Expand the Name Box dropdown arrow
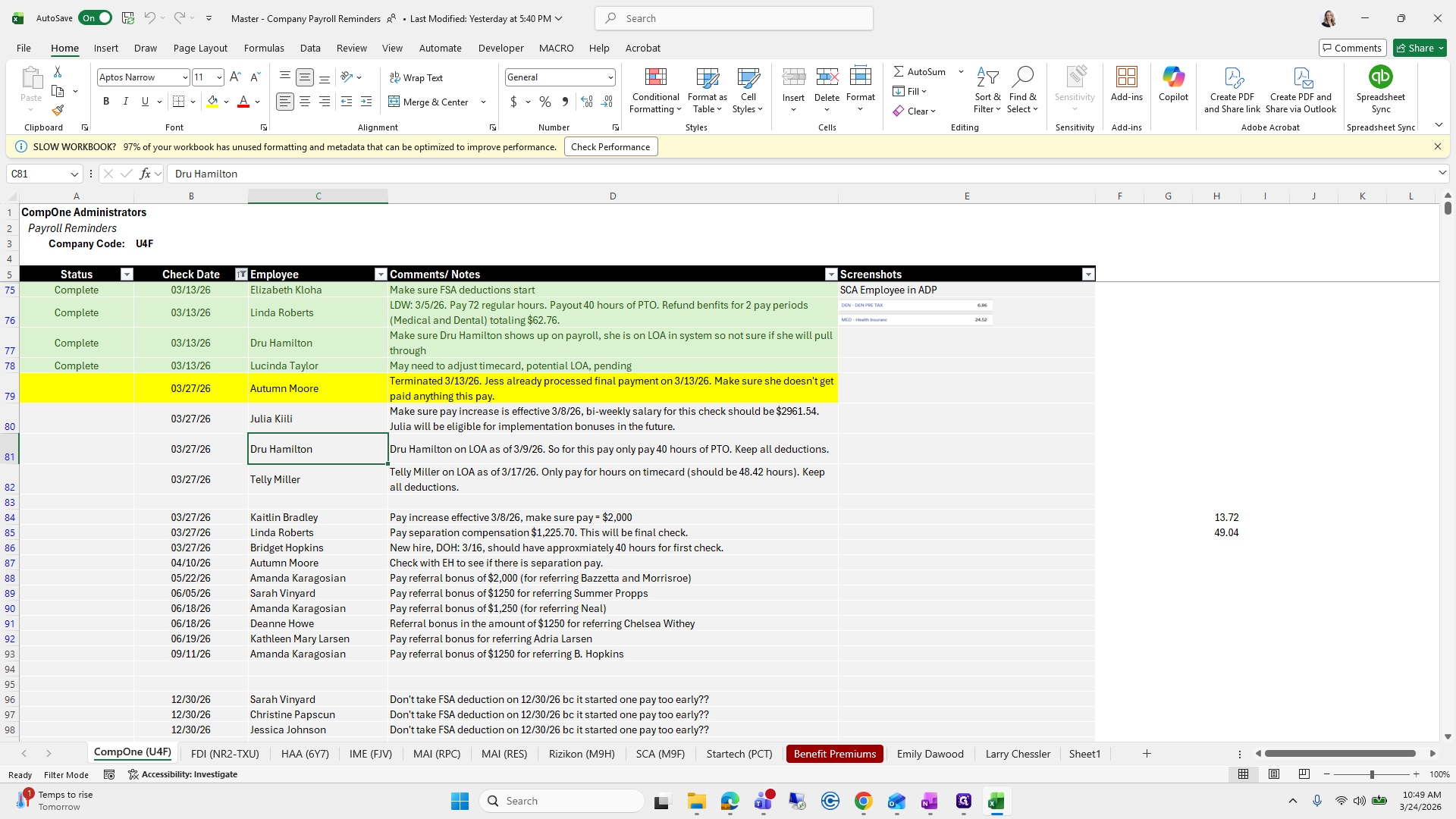The height and width of the screenshot is (819, 1456). point(74,174)
